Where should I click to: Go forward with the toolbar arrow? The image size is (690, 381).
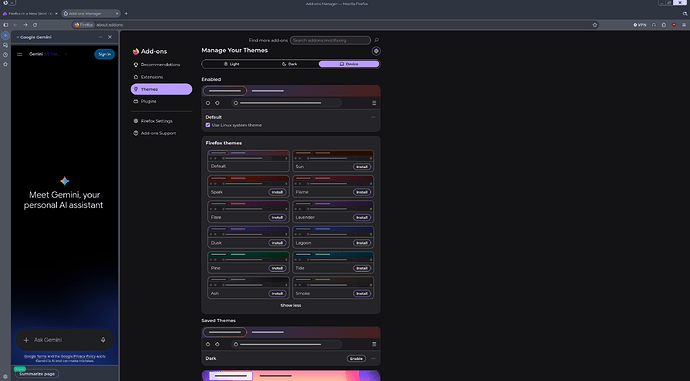25,25
